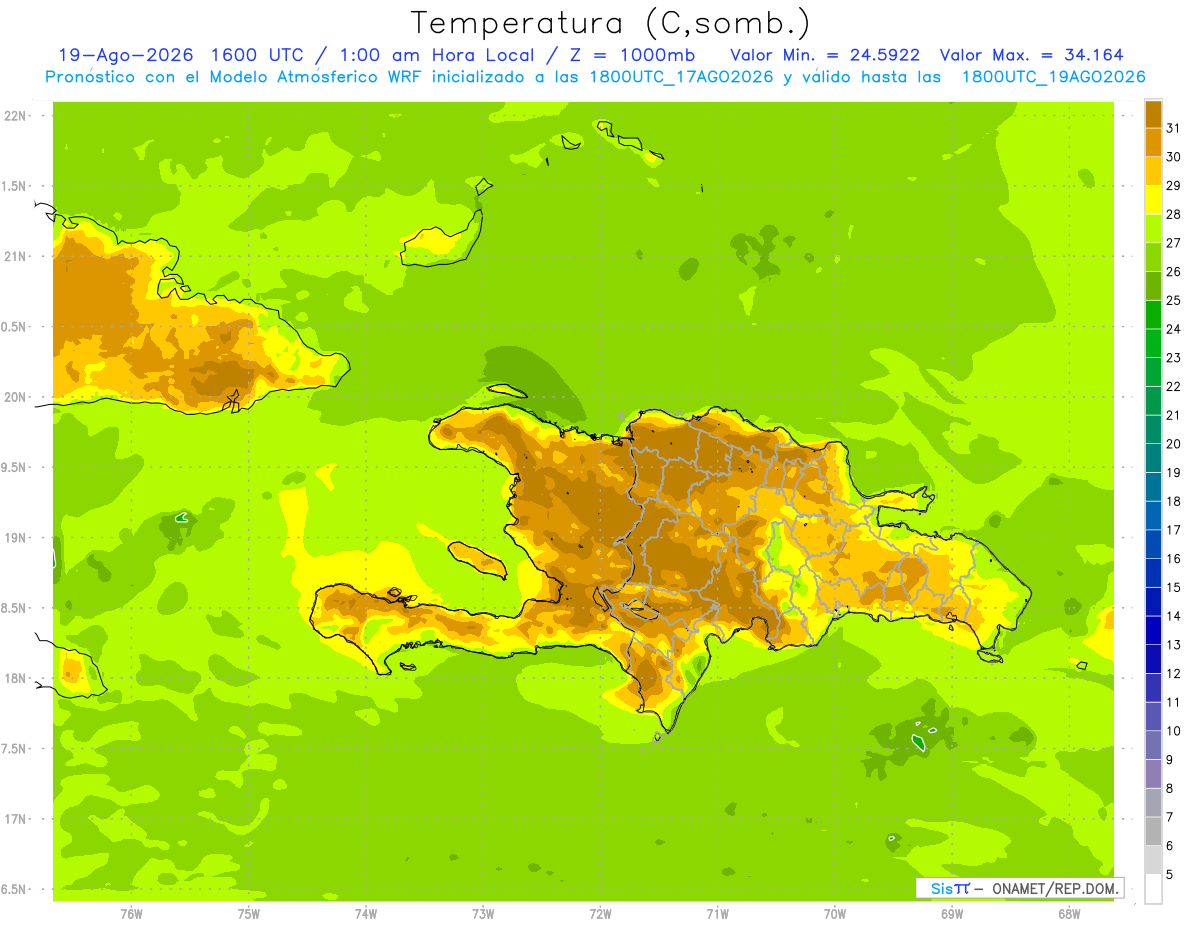
Task: Click the 18N latitude axis label
Action: coord(15,678)
